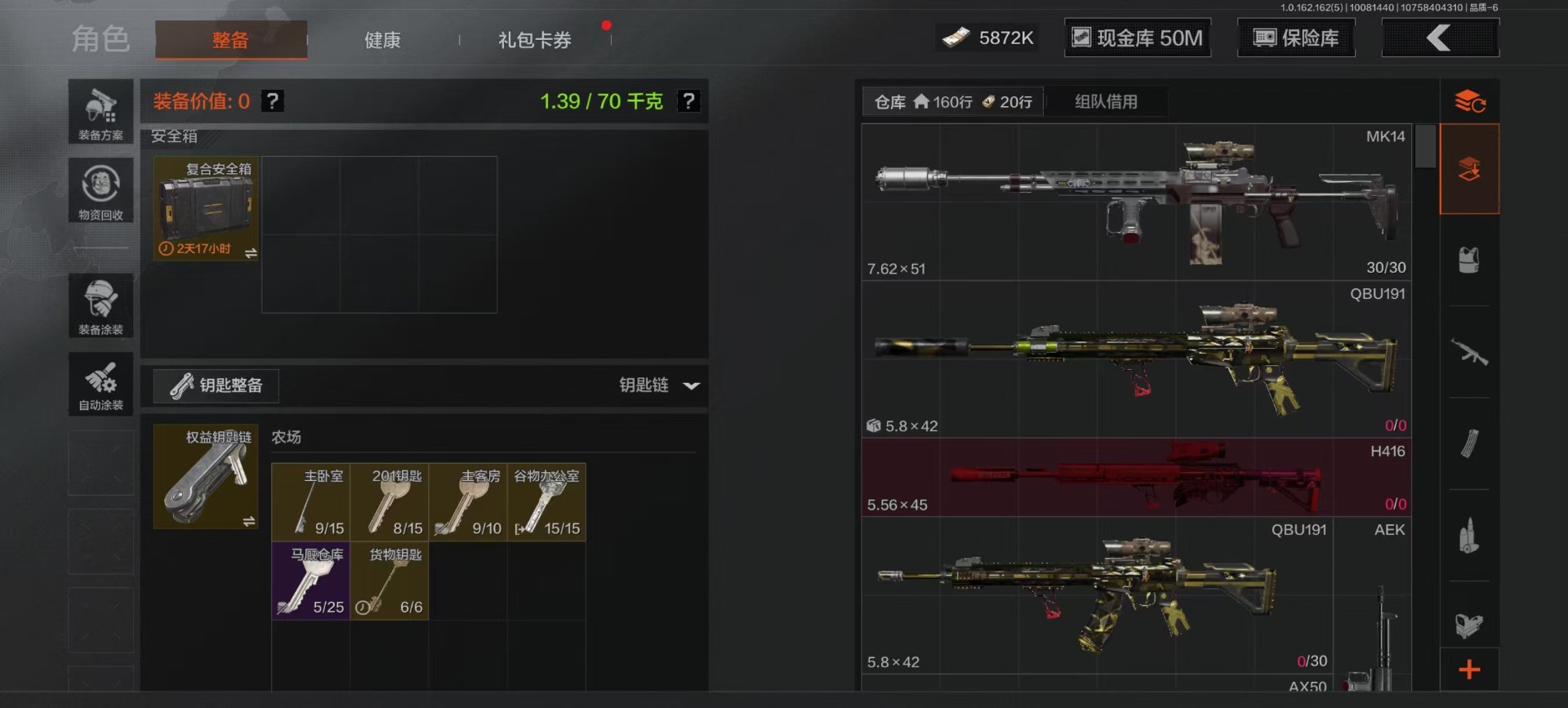Click the orange plus icon in sidebar
This screenshot has height=708, width=1568.
point(1469,670)
